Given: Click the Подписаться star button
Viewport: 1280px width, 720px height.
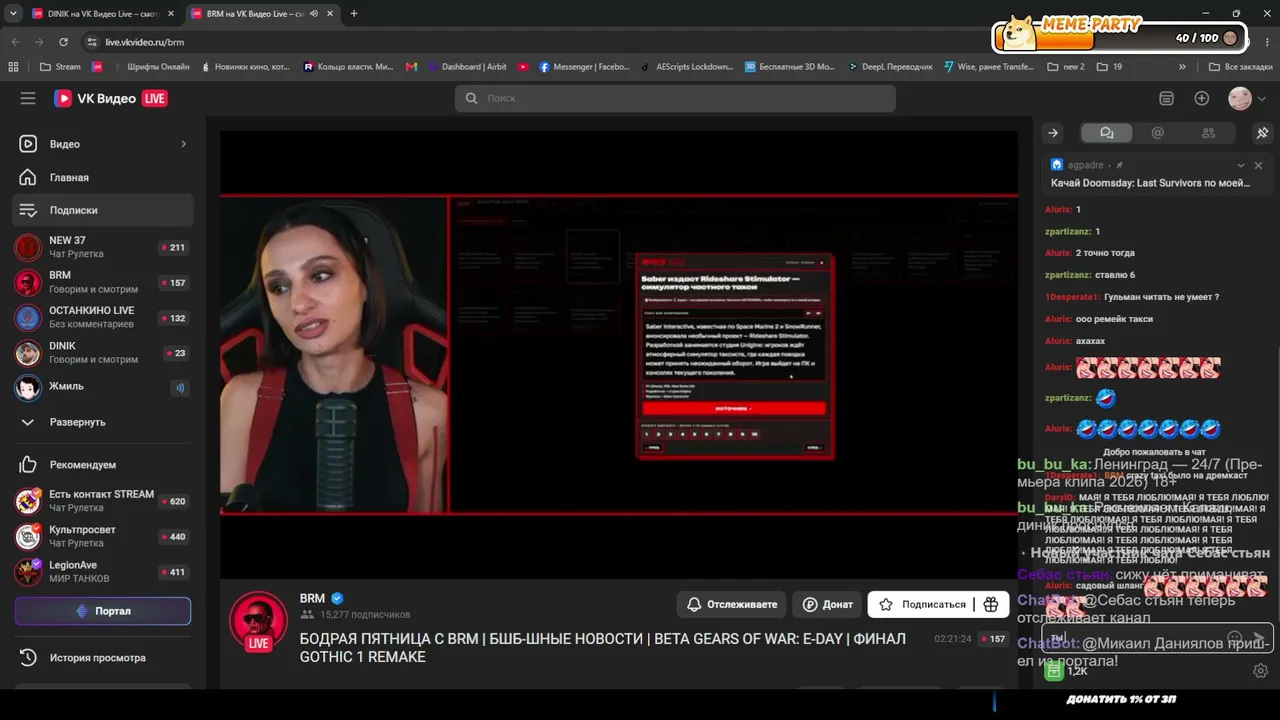Looking at the screenshot, I should (921, 604).
